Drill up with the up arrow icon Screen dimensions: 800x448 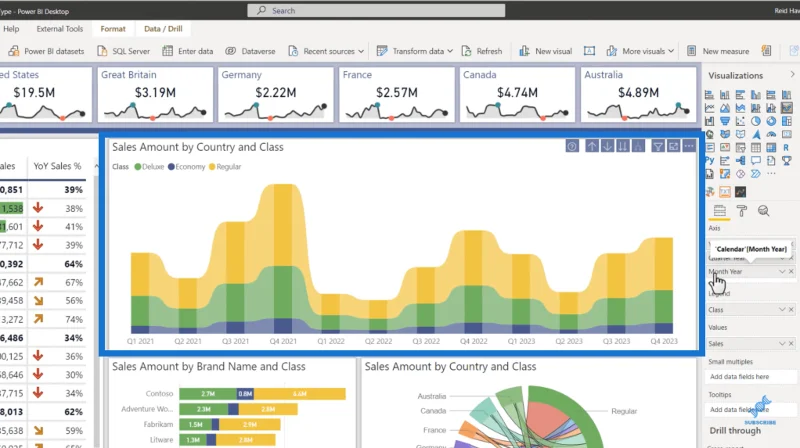pyautogui.click(x=592, y=146)
